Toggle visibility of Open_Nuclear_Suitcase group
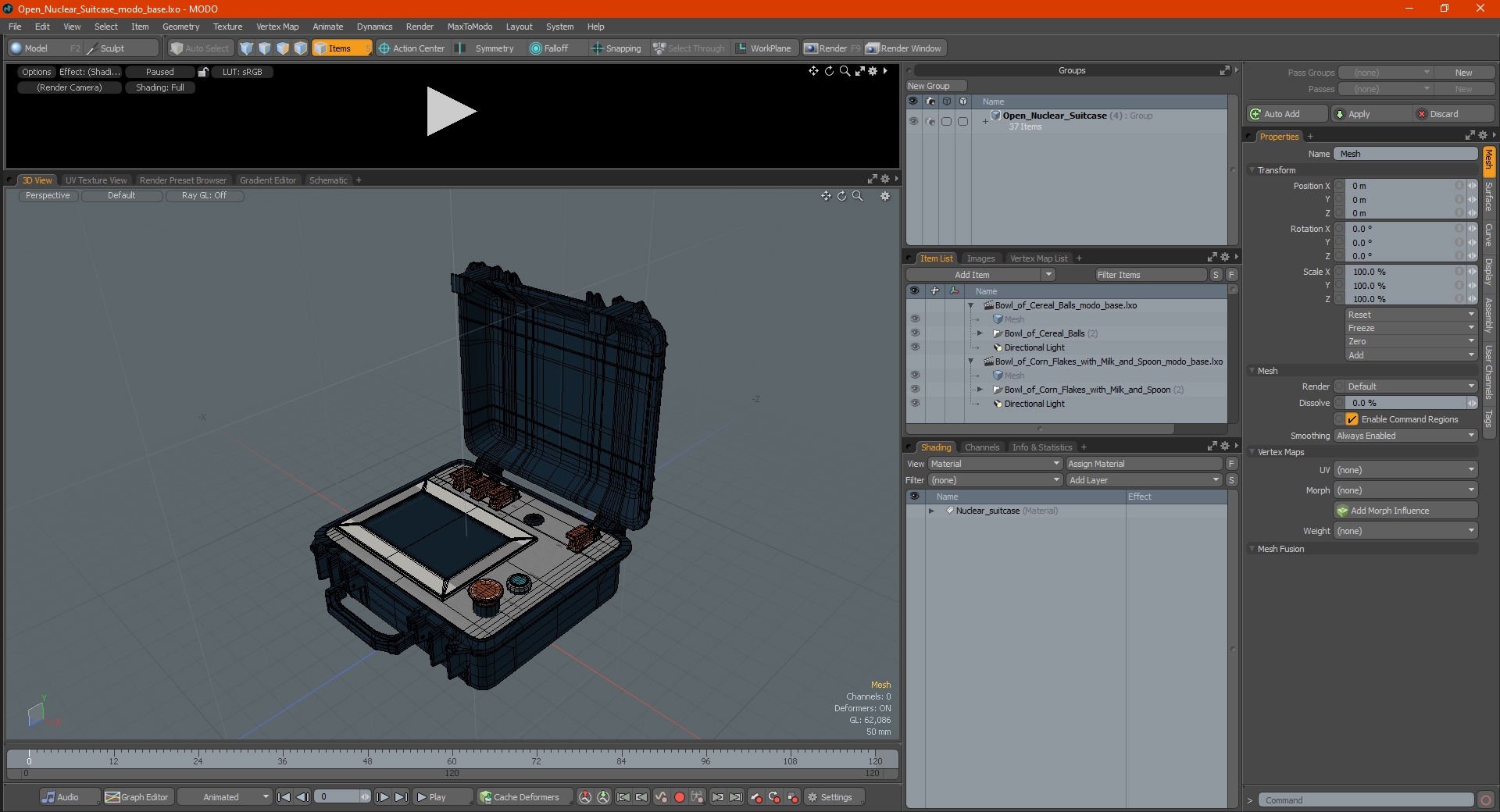The height and width of the screenshot is (812, 1500). click(x=913, y=121)
